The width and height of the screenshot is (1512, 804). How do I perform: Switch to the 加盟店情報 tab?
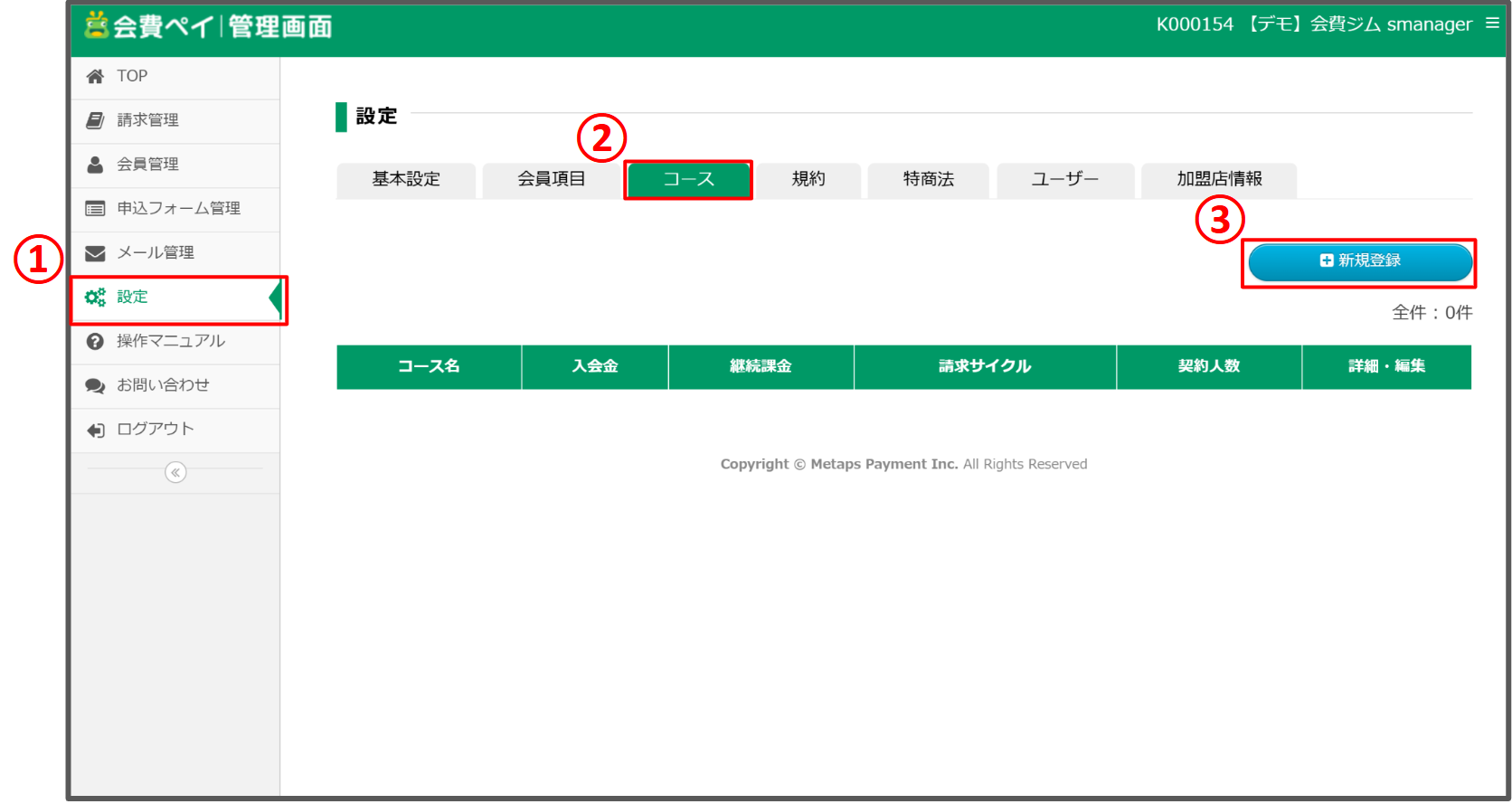(1219, 180)
